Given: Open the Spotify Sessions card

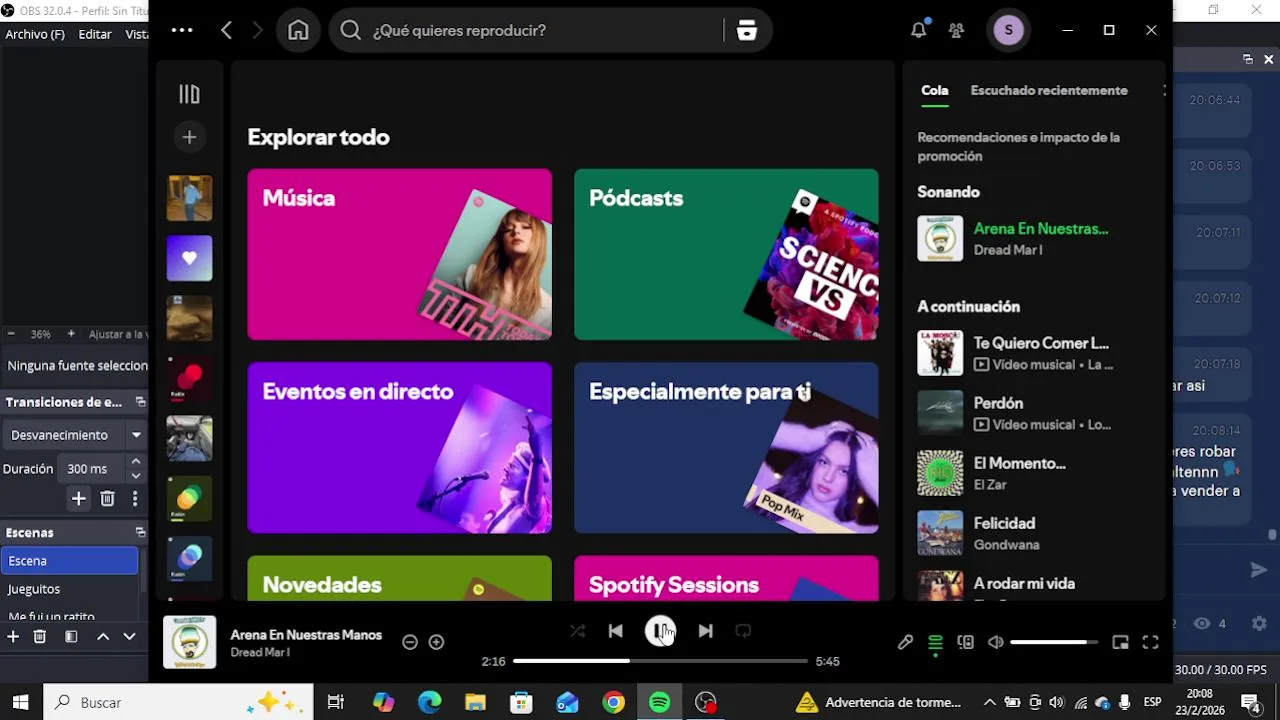Looking at the screenshot, I should tap(726, 578).
